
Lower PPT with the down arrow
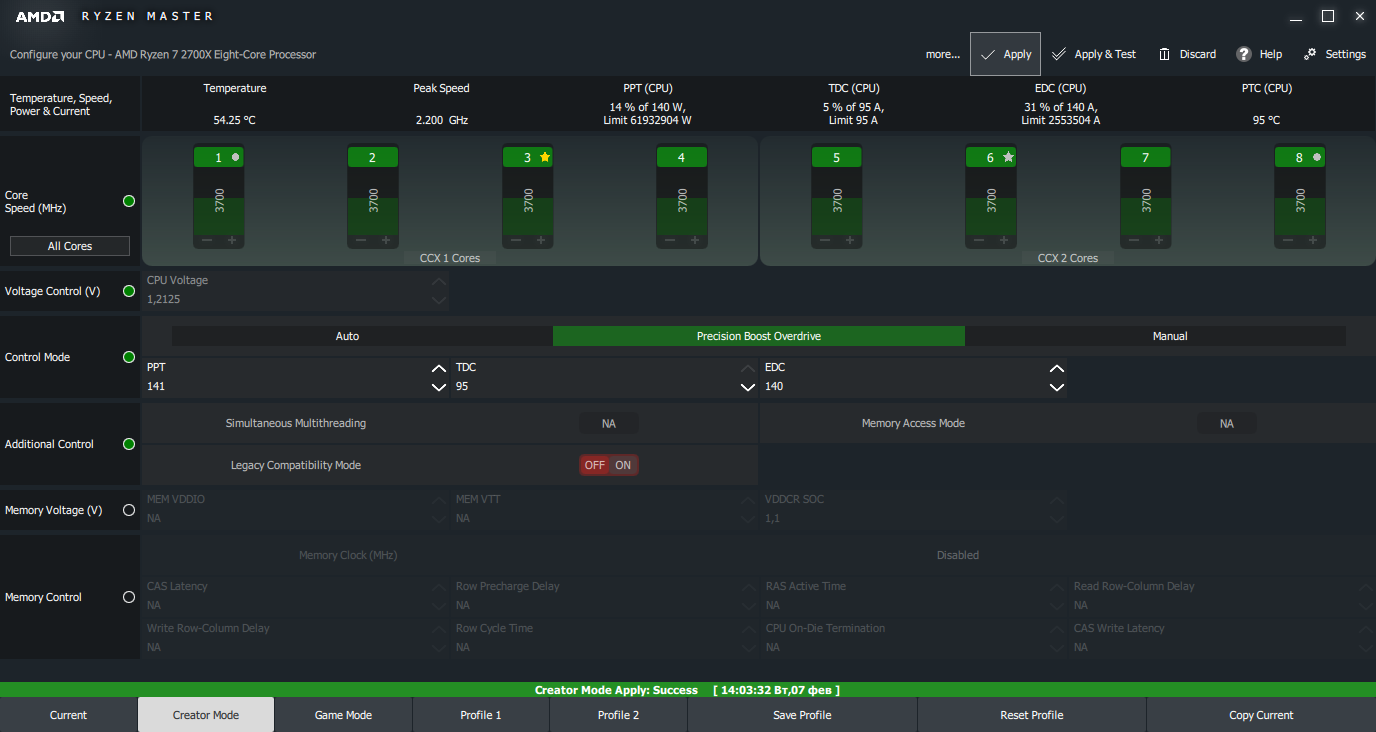[438, 387]
